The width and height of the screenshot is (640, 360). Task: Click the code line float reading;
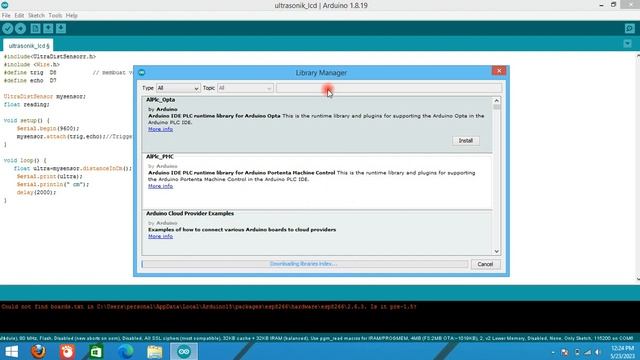[x=27, y=104]
